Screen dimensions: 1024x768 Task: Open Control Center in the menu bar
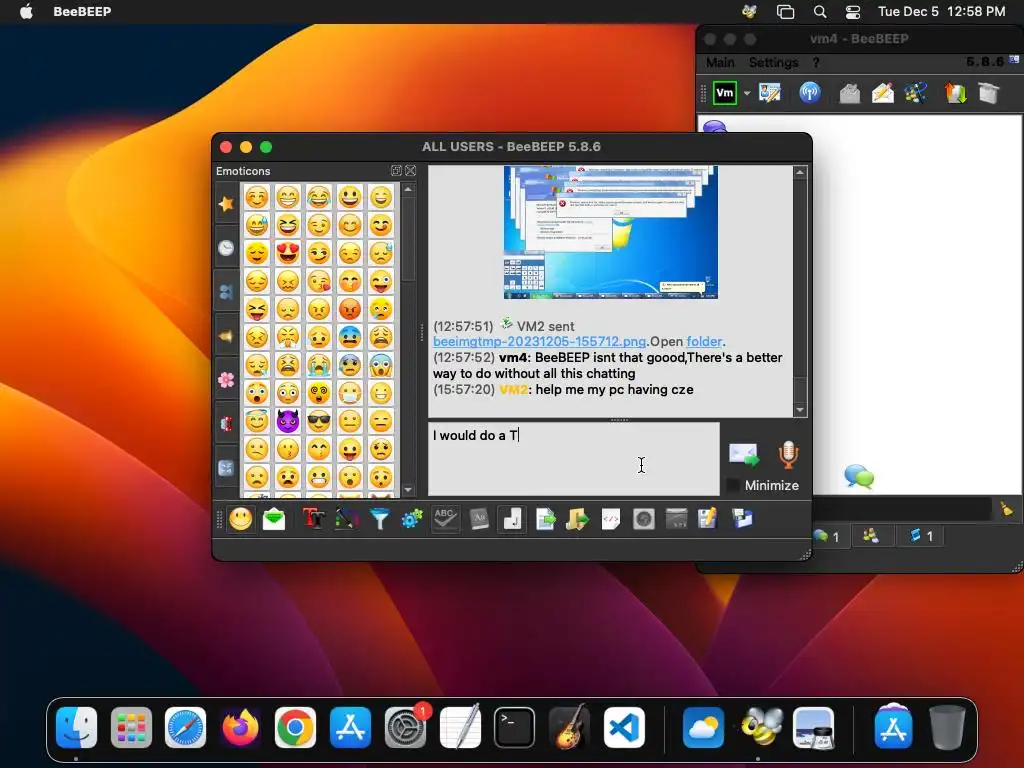tap(853, 11)
